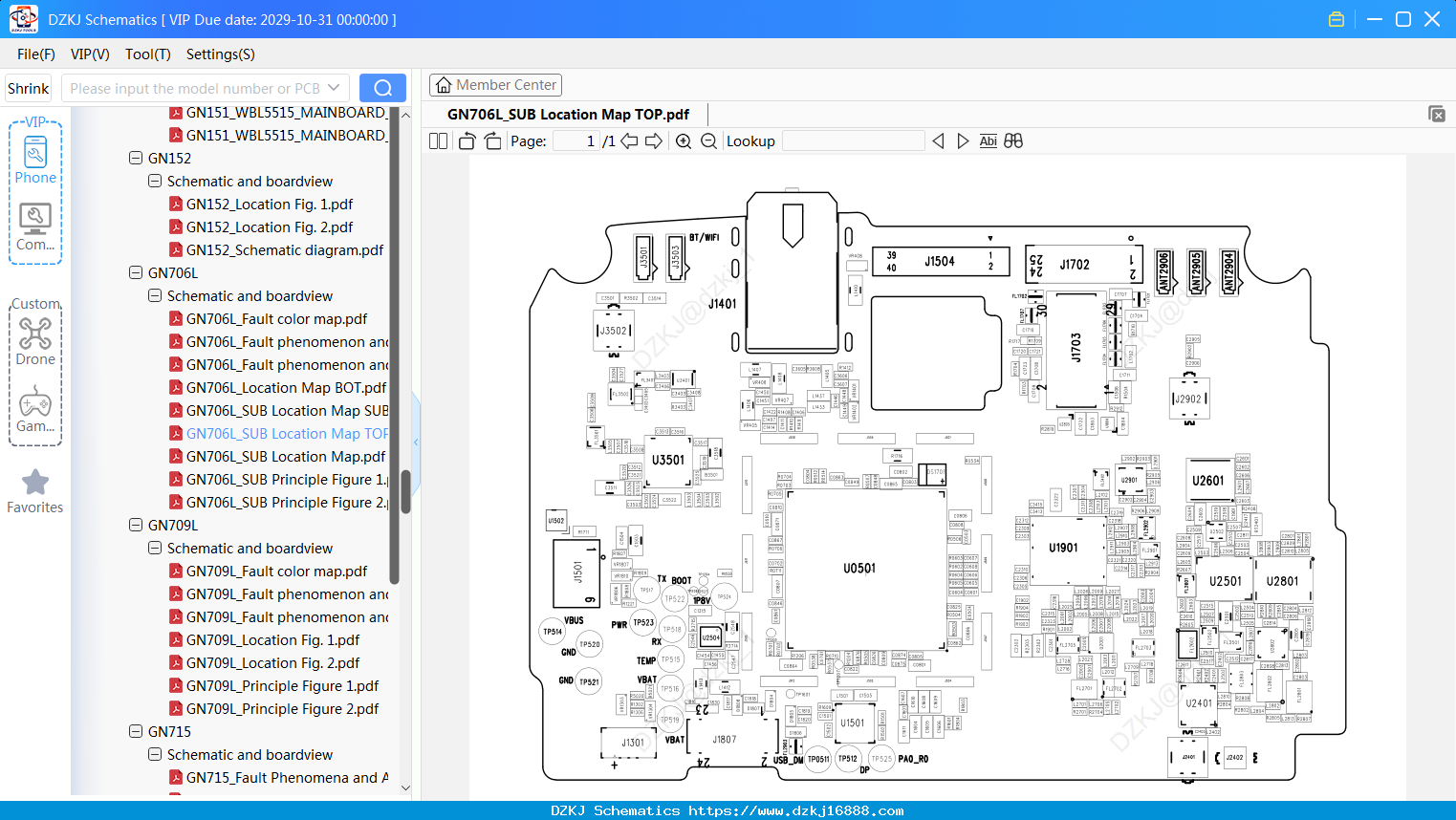The width and height of the screenshot is (1456, 820).
Task: Click the tree scrollbar down arrow
Action: [x=405, y=788]
